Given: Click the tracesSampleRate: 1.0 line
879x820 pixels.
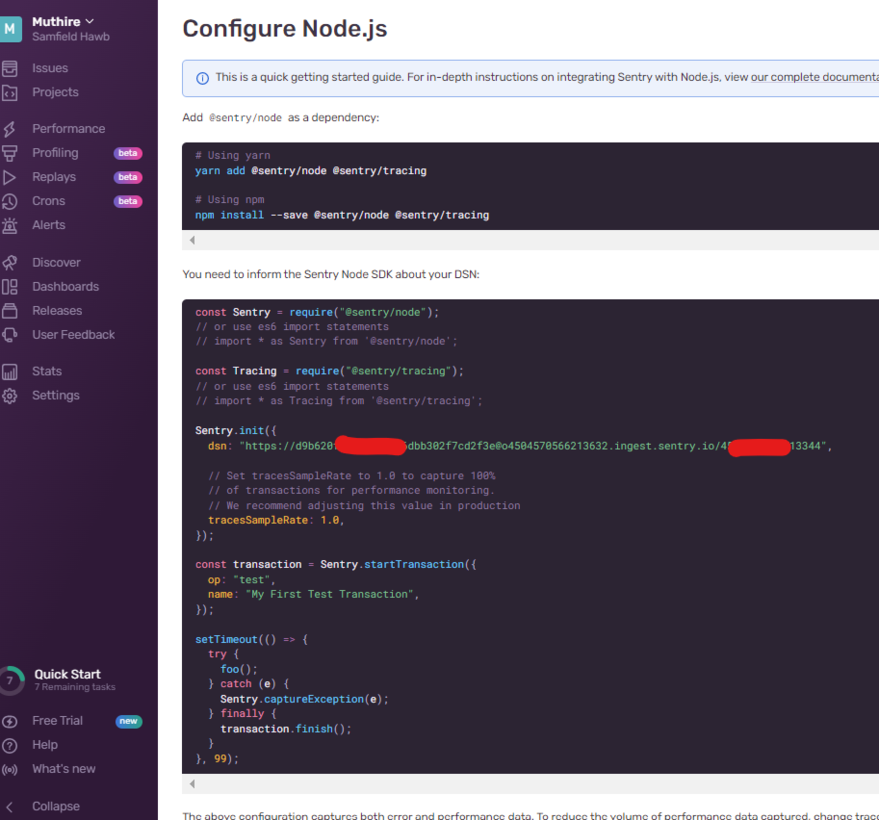Looking at the screenshot, I should pos(276,521).
